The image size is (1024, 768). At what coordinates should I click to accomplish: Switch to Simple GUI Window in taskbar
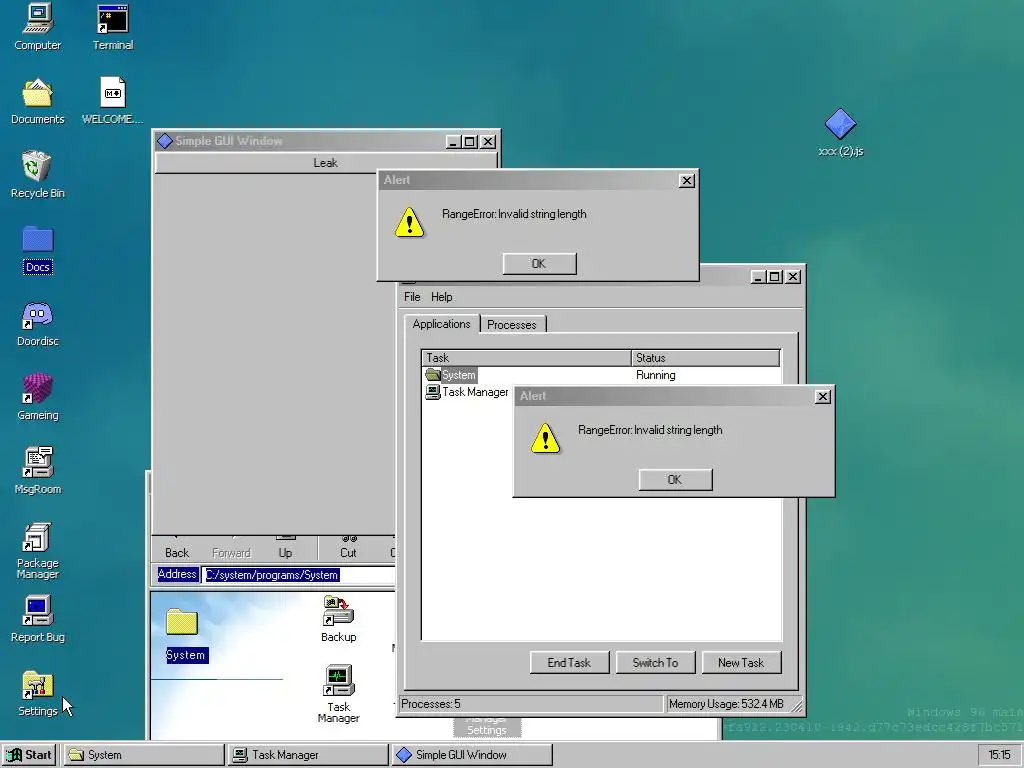point(472,755)
